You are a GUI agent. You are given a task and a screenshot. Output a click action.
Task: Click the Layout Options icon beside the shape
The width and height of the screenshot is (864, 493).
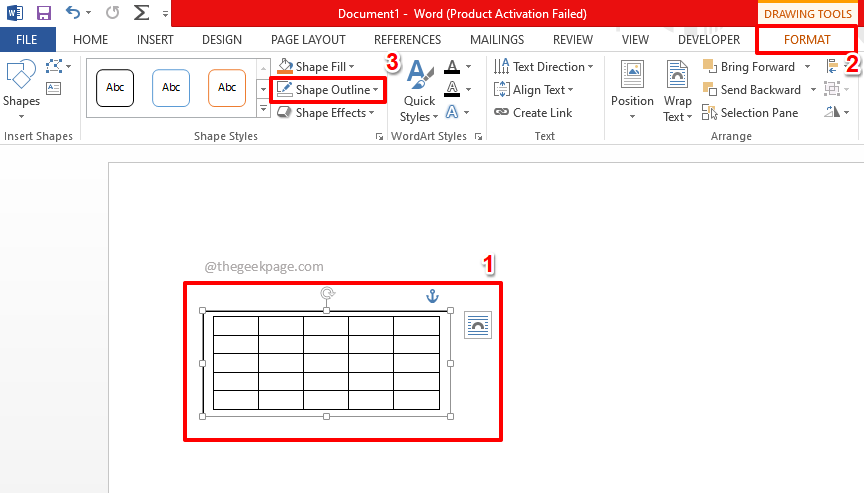478,325
